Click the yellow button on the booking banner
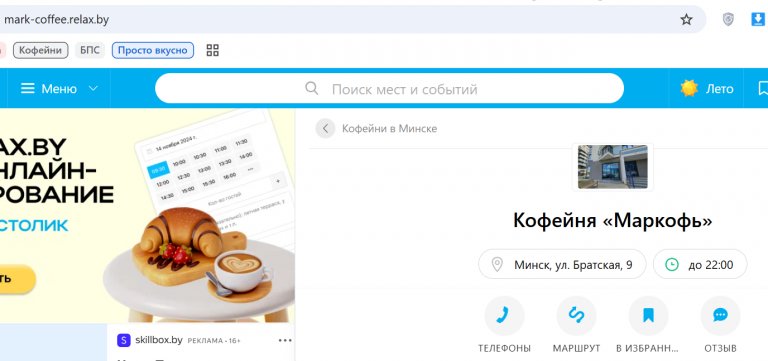The height and width of the screenshot is (361, 768). click(x=18, y=279)
